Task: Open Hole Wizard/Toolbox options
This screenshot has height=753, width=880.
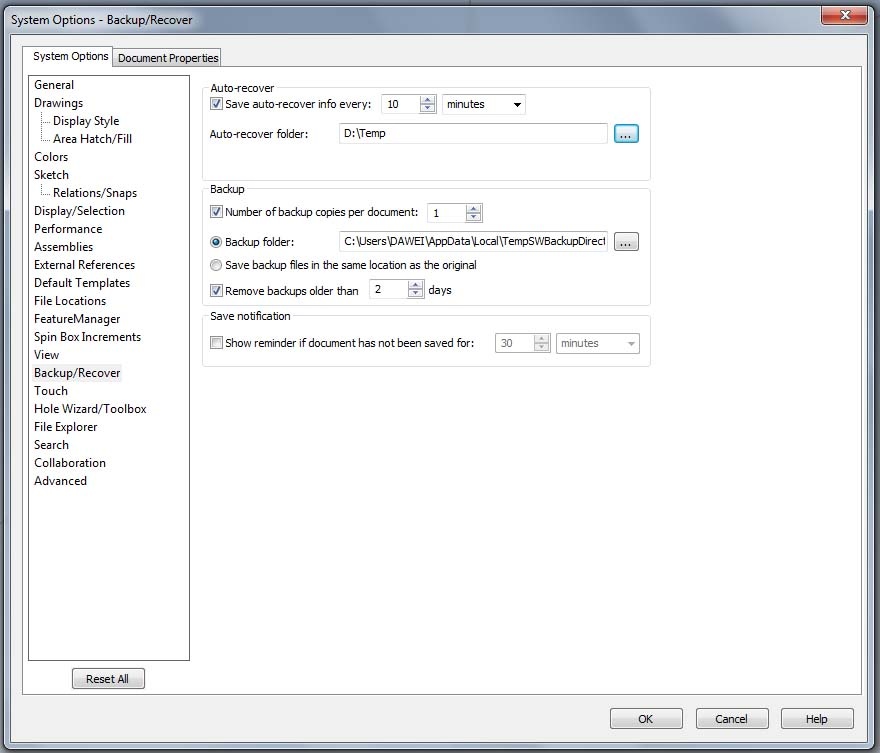Action: 90,408
